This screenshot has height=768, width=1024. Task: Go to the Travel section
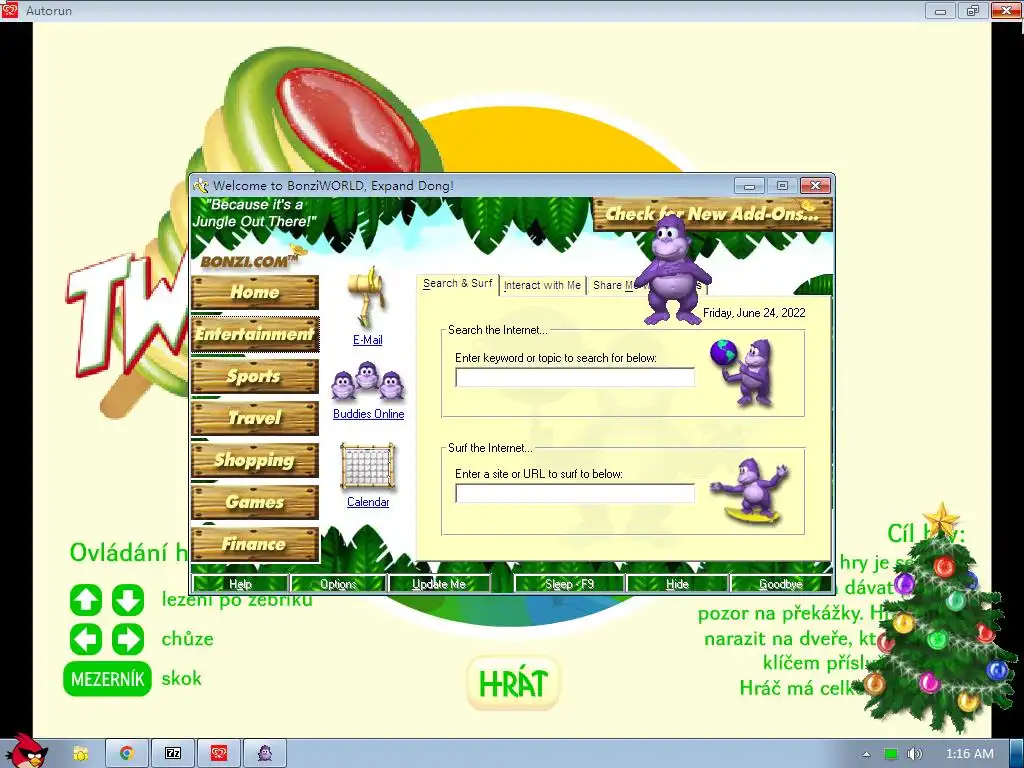pyautogui.click(x=255, y=418)
